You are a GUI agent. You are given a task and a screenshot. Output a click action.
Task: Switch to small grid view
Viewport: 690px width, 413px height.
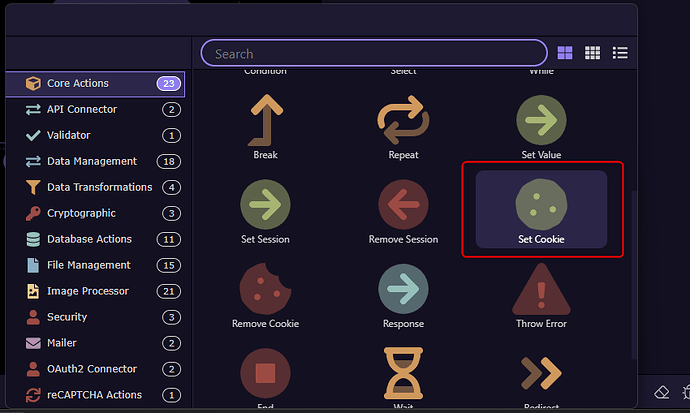592,53
